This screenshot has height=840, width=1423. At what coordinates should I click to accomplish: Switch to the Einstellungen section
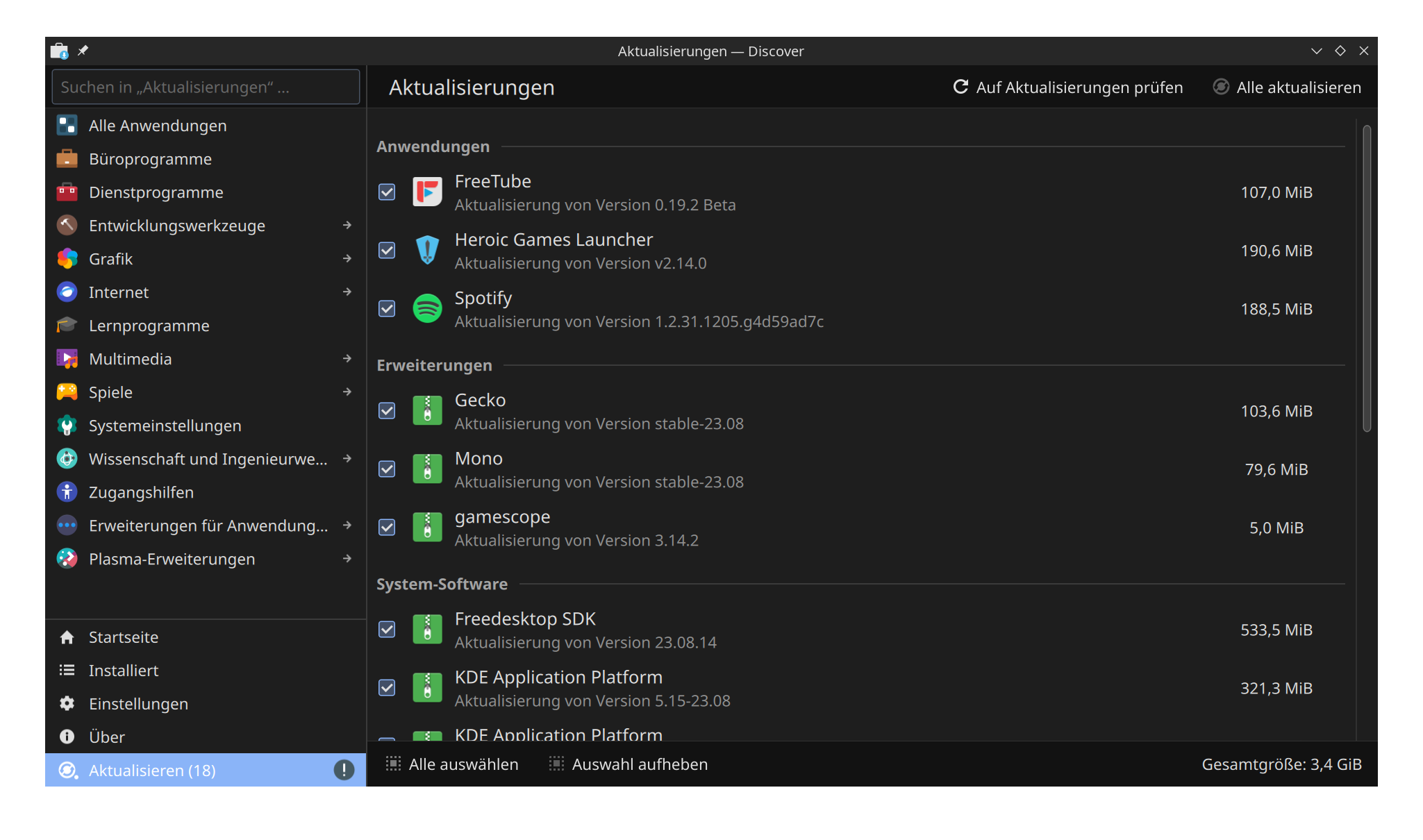138,703
